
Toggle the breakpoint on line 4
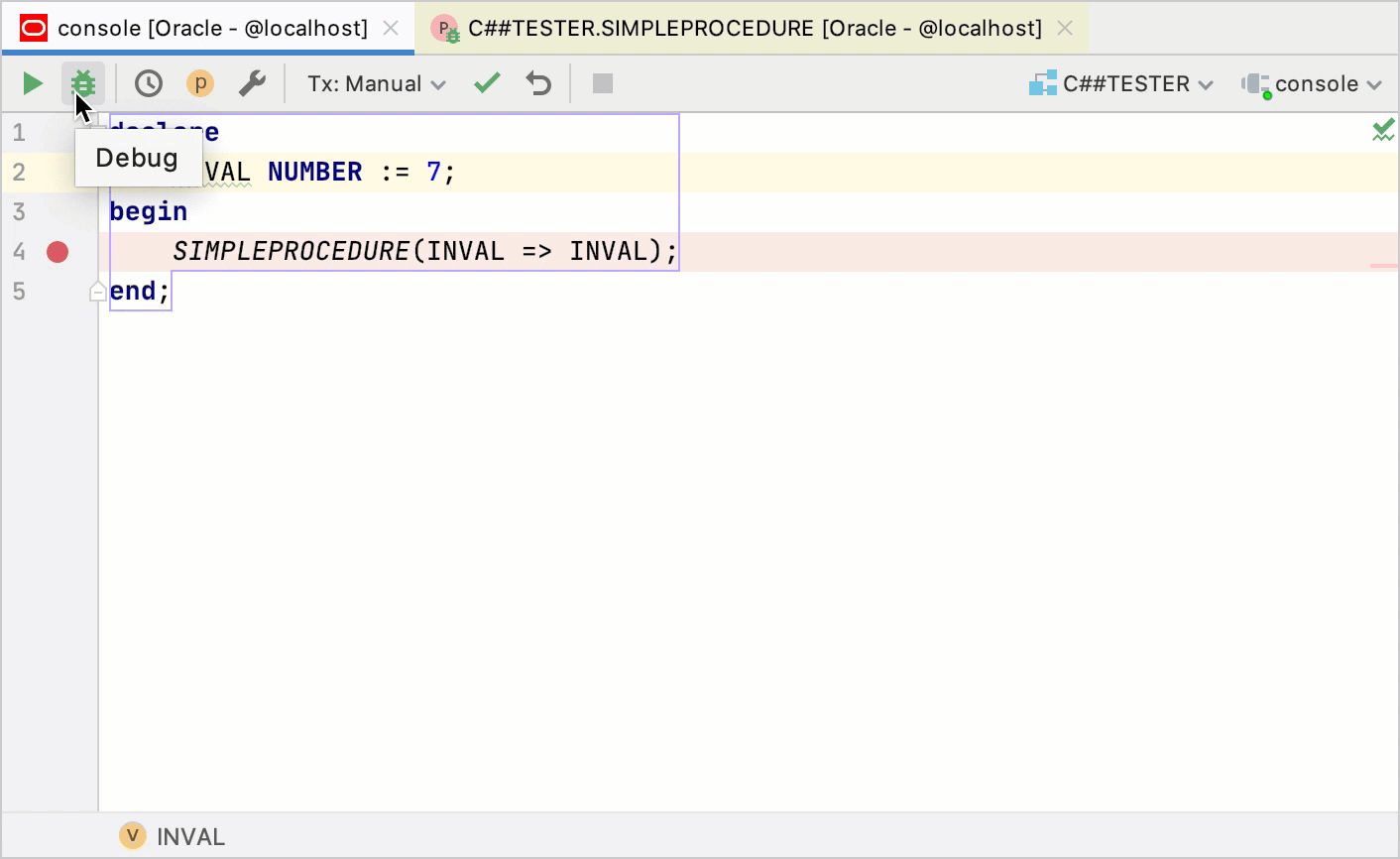point(57,251)
